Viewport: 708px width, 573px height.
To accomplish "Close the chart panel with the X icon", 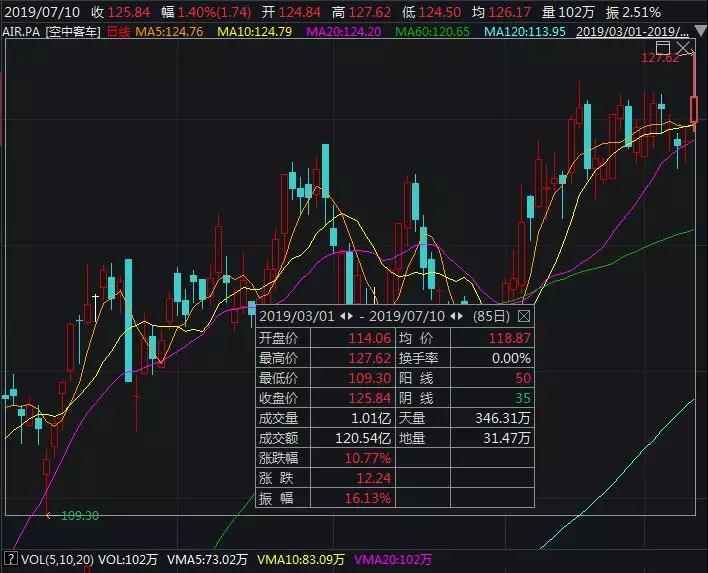I will click(x=683, y=48).
